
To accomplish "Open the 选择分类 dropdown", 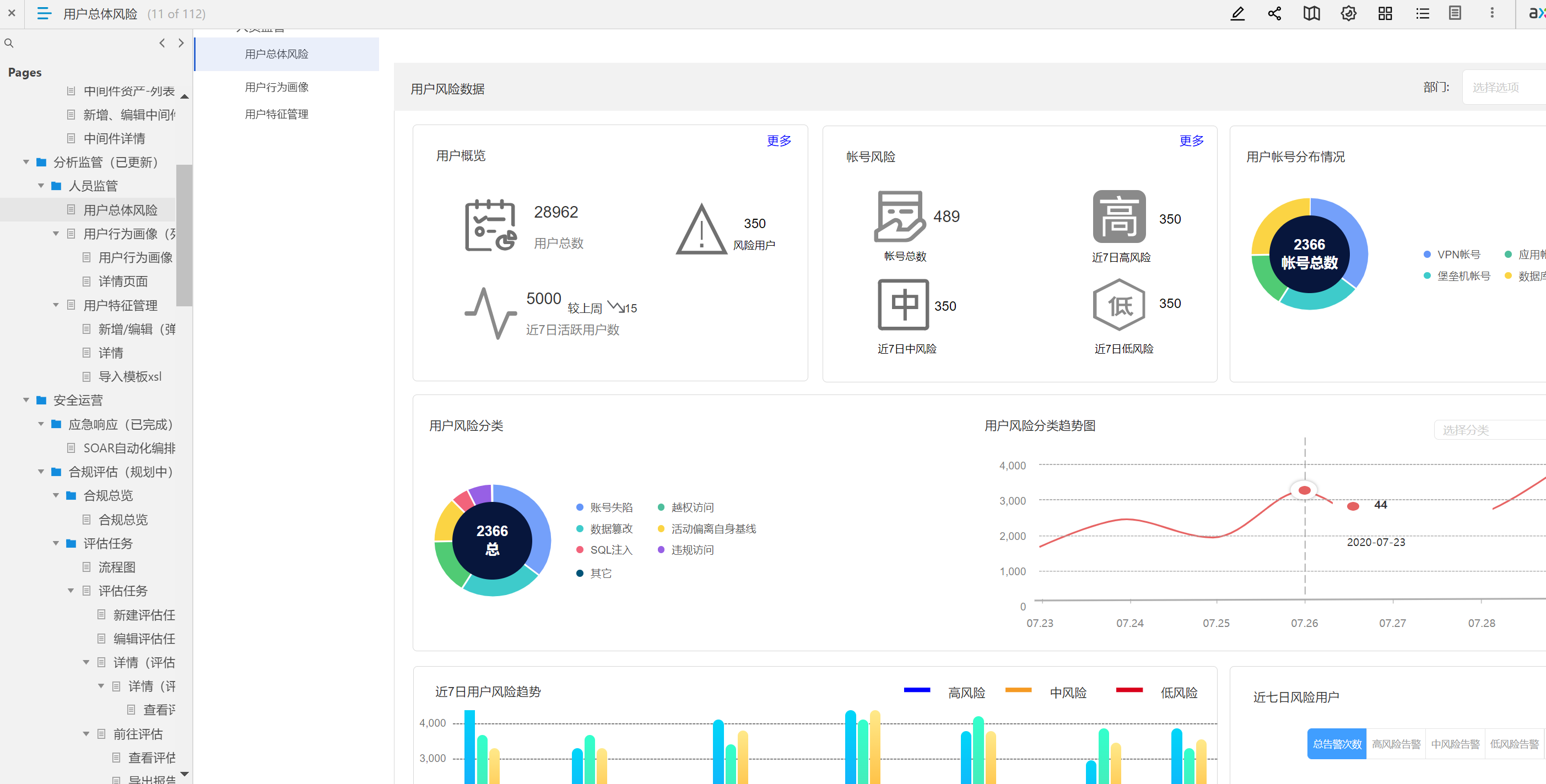I will 1490,430.
